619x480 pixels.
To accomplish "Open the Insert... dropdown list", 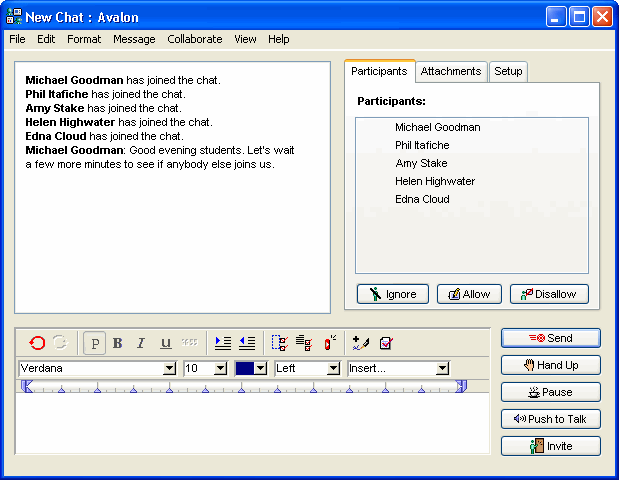I will tap(442, 368).
